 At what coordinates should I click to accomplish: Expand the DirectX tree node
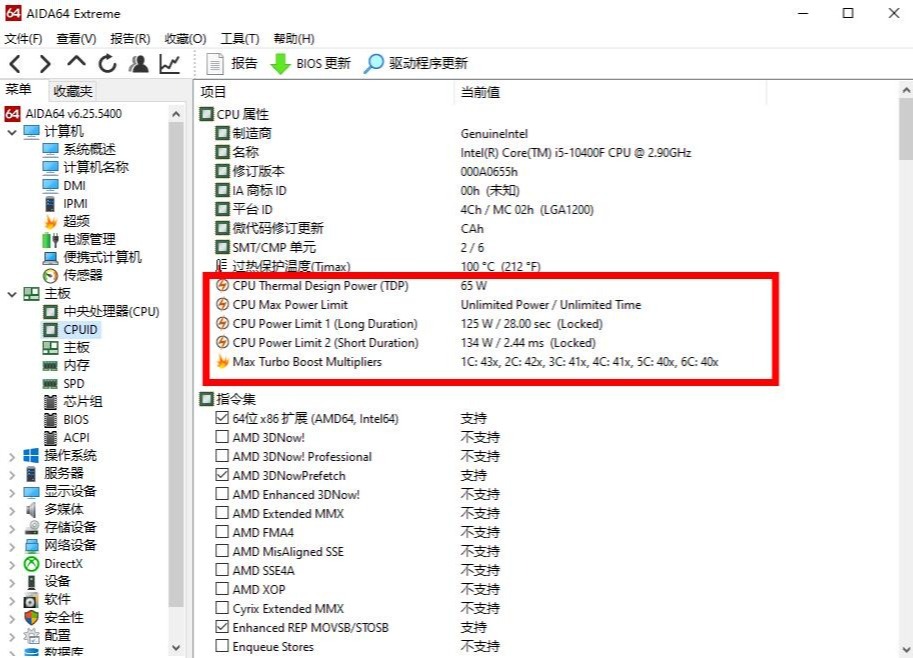coord(12,565)
